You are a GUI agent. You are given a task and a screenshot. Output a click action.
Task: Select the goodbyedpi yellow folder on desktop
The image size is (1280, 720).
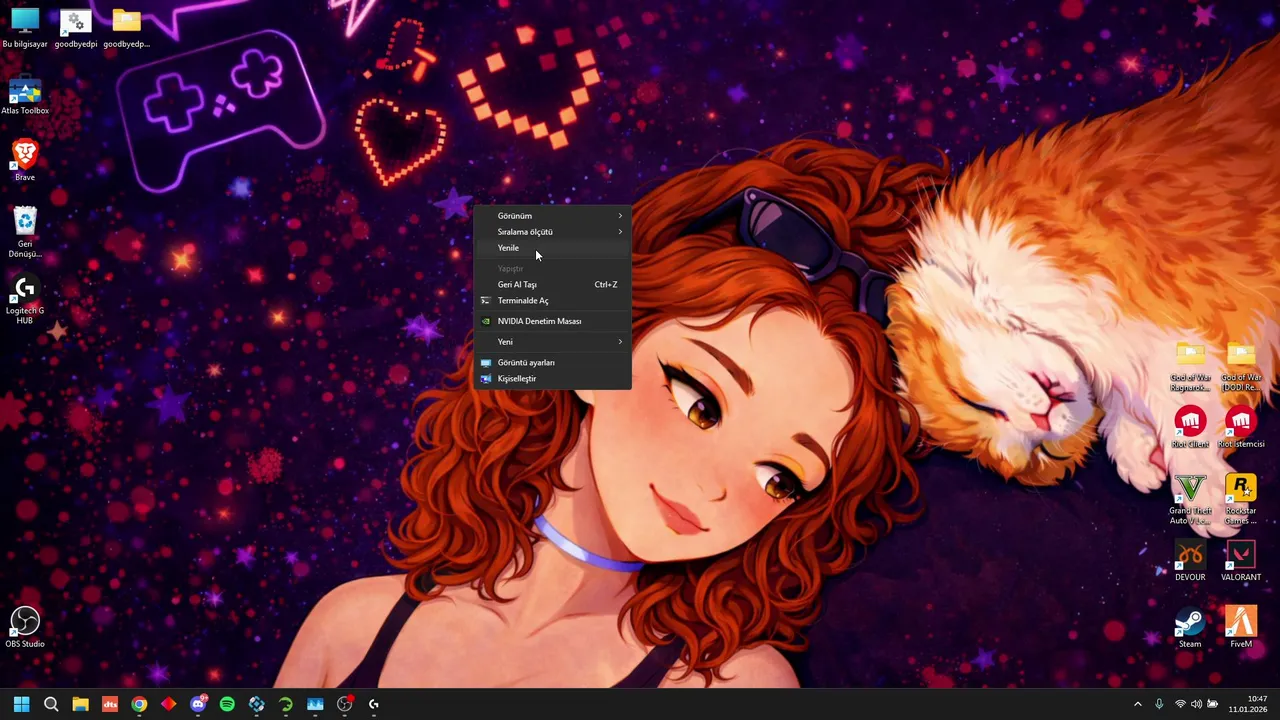126,27
